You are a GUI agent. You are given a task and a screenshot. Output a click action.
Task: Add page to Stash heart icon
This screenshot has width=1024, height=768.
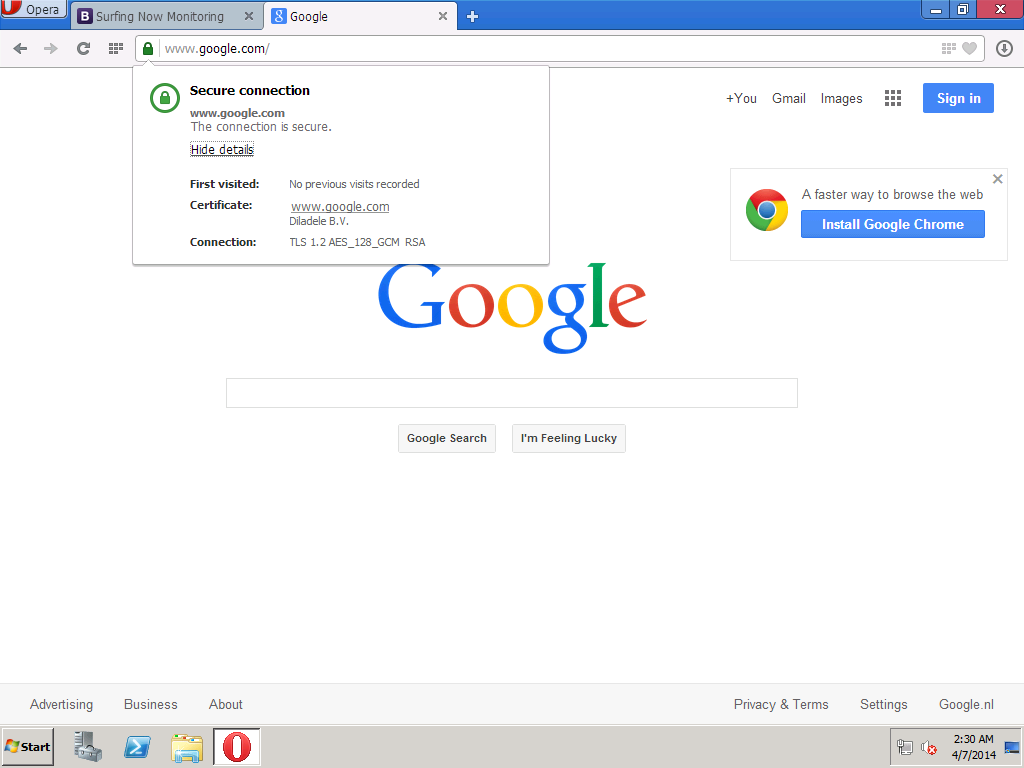pos(970,48)
